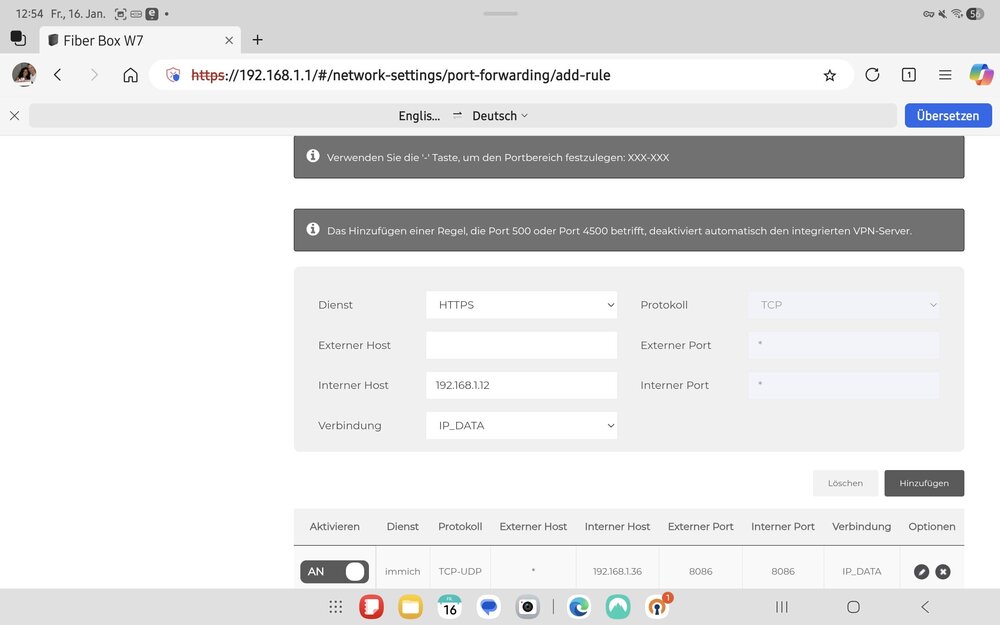The image size is (1000, 625).
Task: Open the app drawer grid icon
Action: (335, 607)
